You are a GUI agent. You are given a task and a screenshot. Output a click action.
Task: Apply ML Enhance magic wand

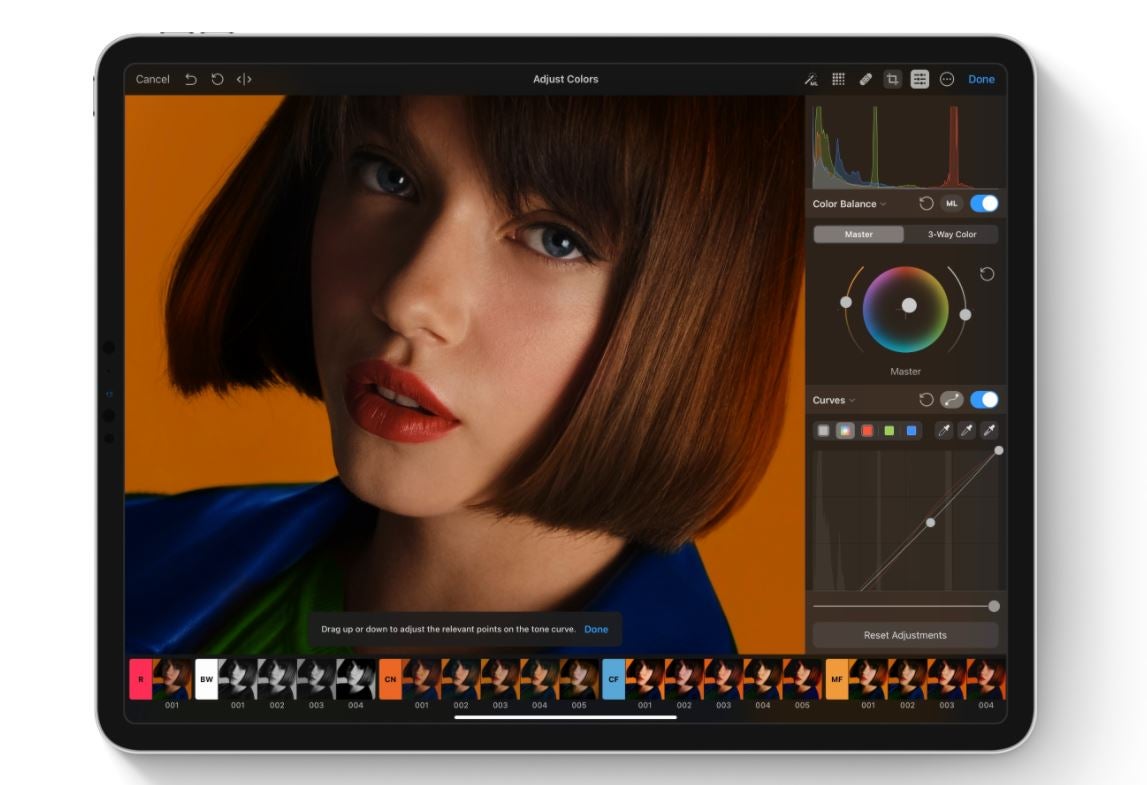[x=811, y=79]
